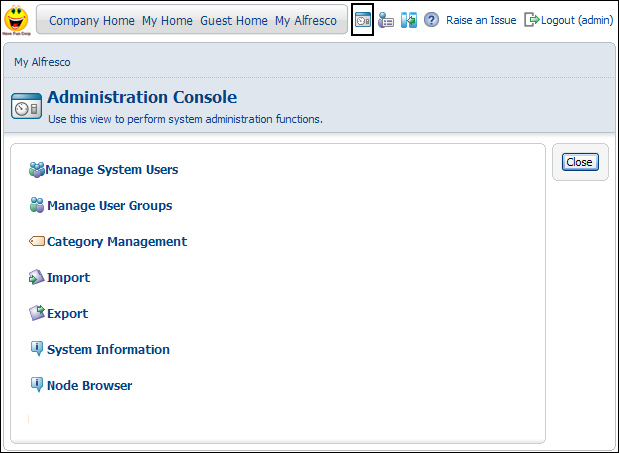Viewport: 619px width, 453px height.
Task: Click the Logout arrow icon
Action: 531,20
